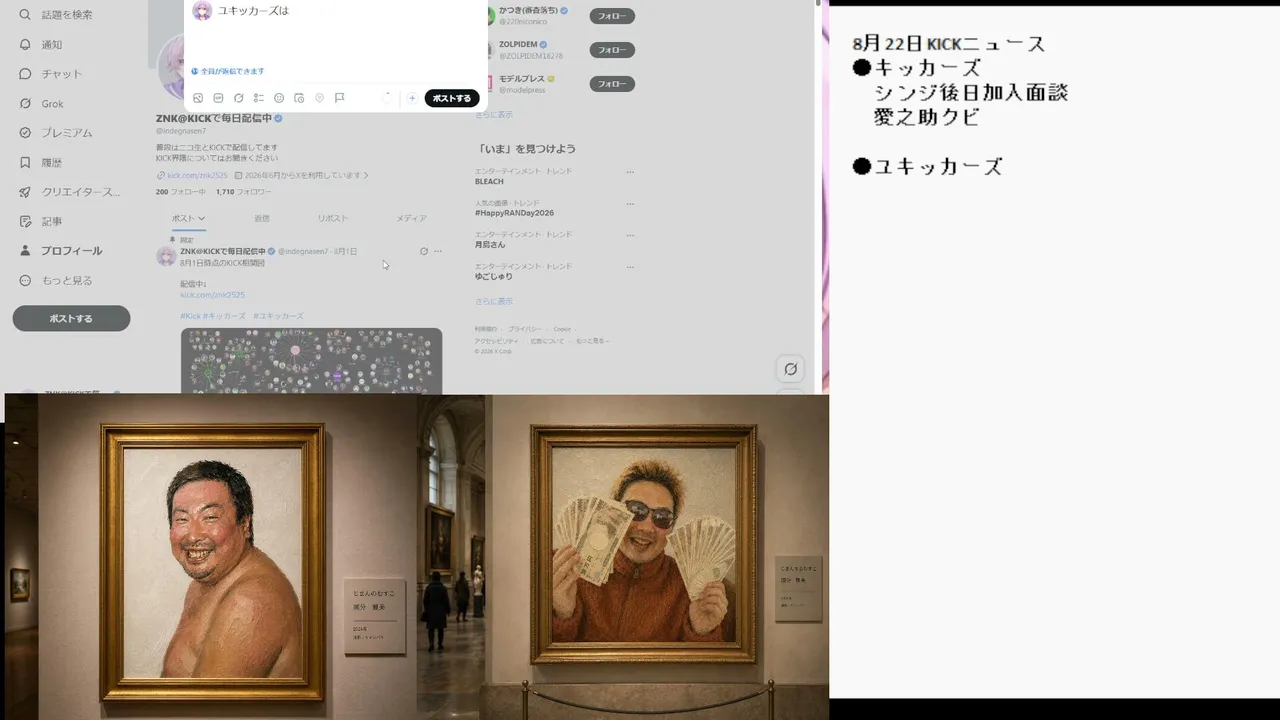The height and width of the screenshot is (720, 1280).
Task: Open the モデルプレス suggested profile name
Action: pos(521,79)
